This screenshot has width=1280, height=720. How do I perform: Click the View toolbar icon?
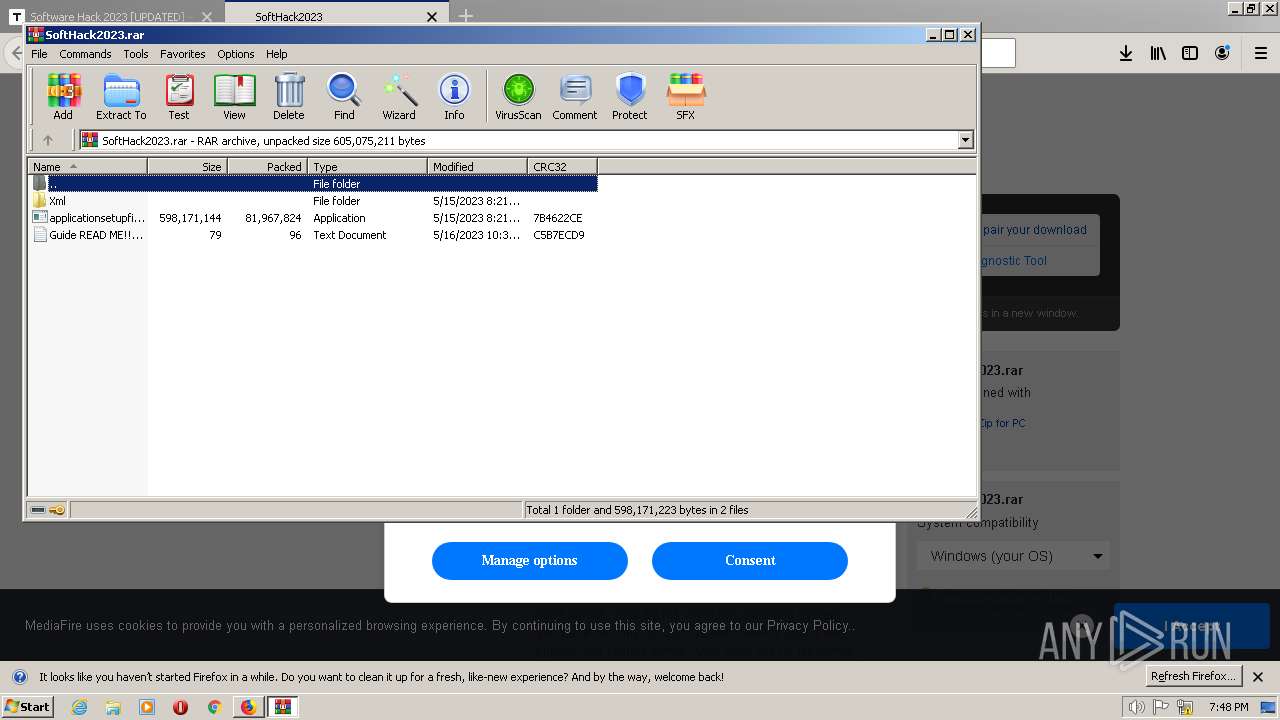click(x=234, y=97)
